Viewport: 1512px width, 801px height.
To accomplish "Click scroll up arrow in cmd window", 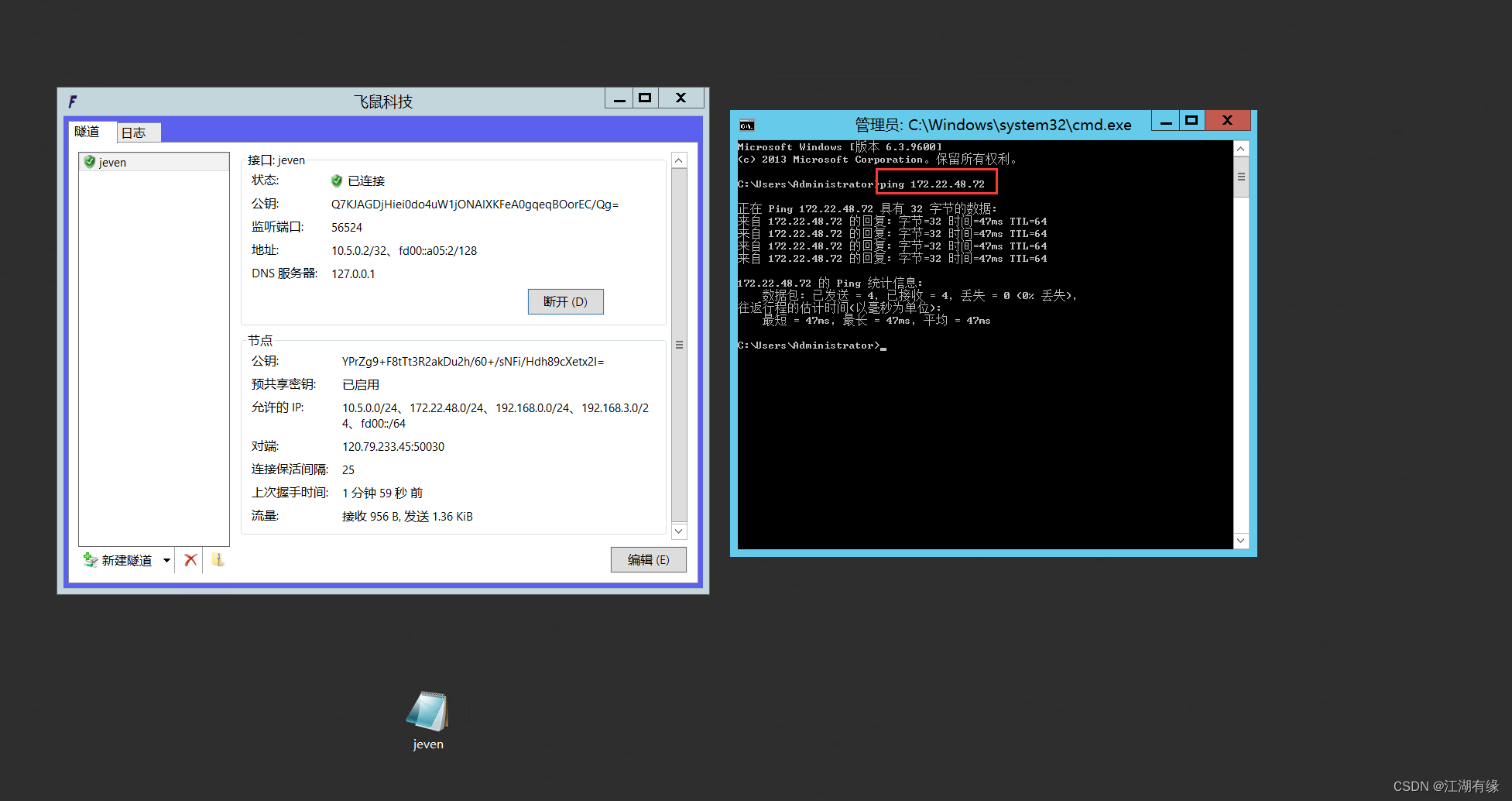I will click(x=1240, y=149).
